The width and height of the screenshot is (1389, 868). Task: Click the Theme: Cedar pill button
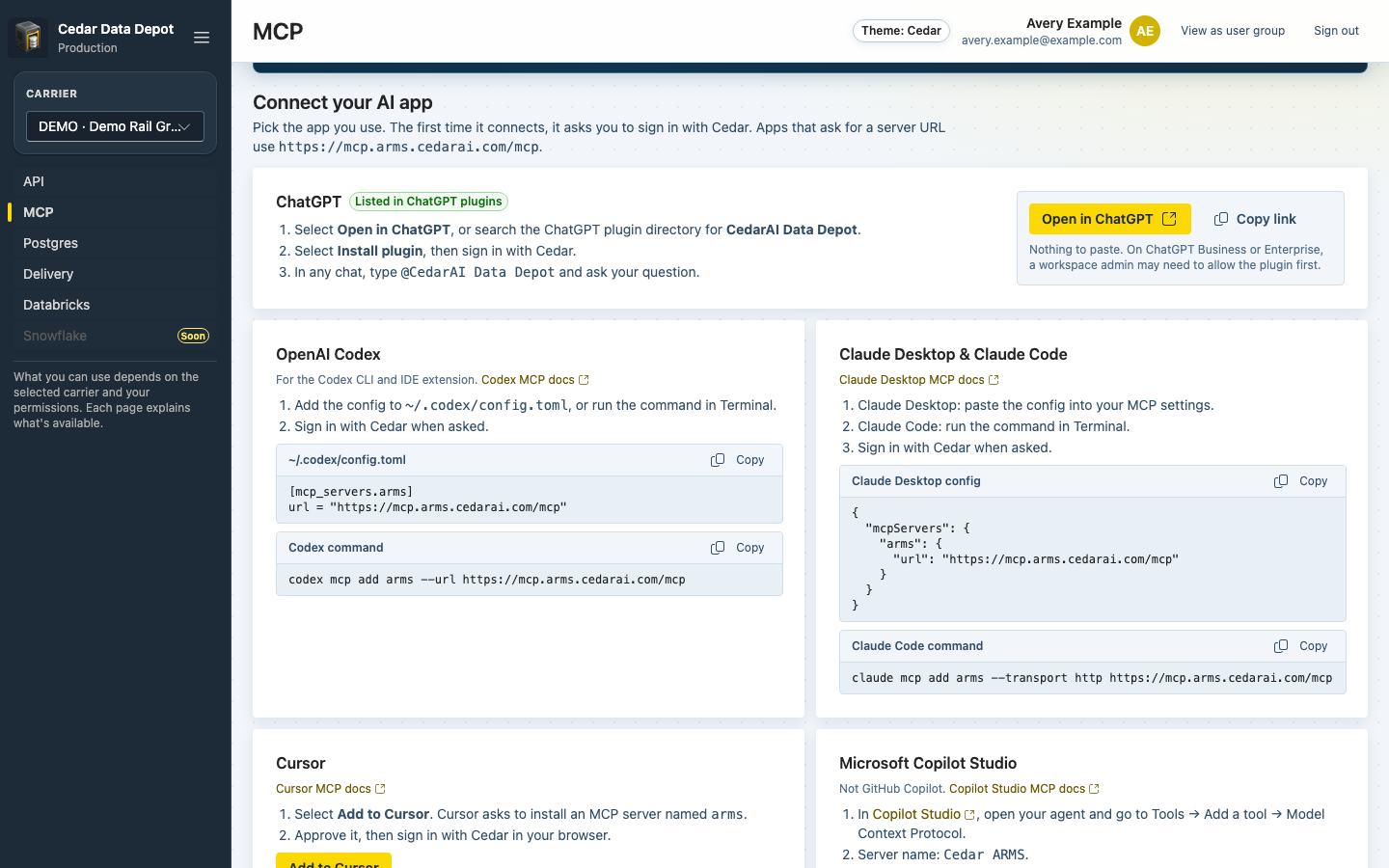tap(901, 31)
